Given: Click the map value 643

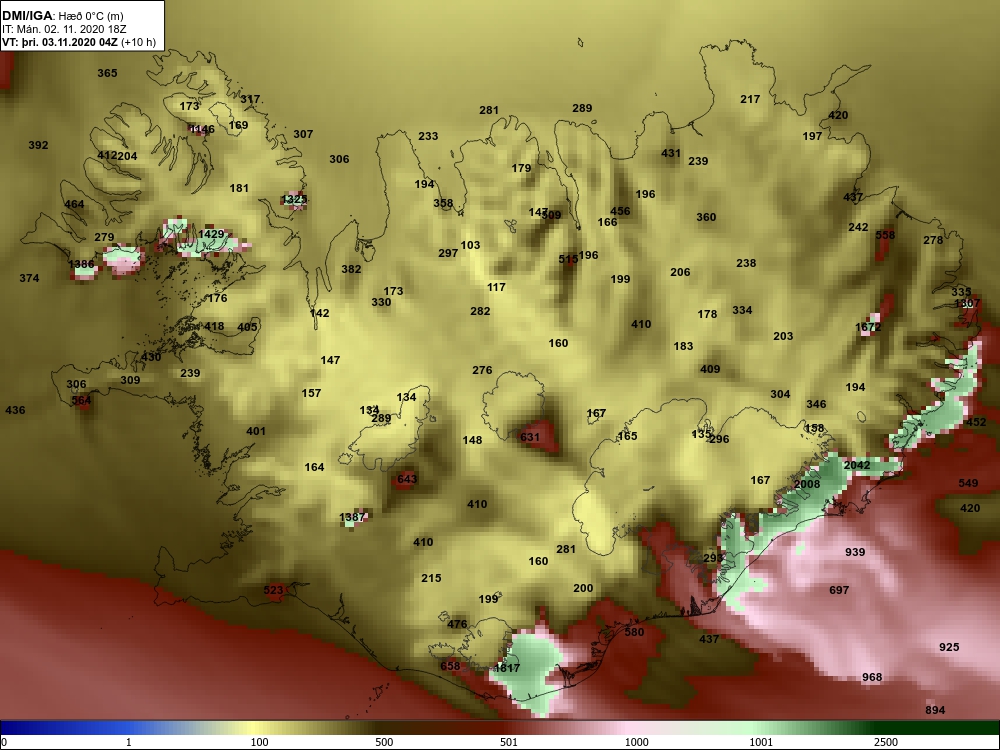Looking at the screenshot, I should (407, 479).
